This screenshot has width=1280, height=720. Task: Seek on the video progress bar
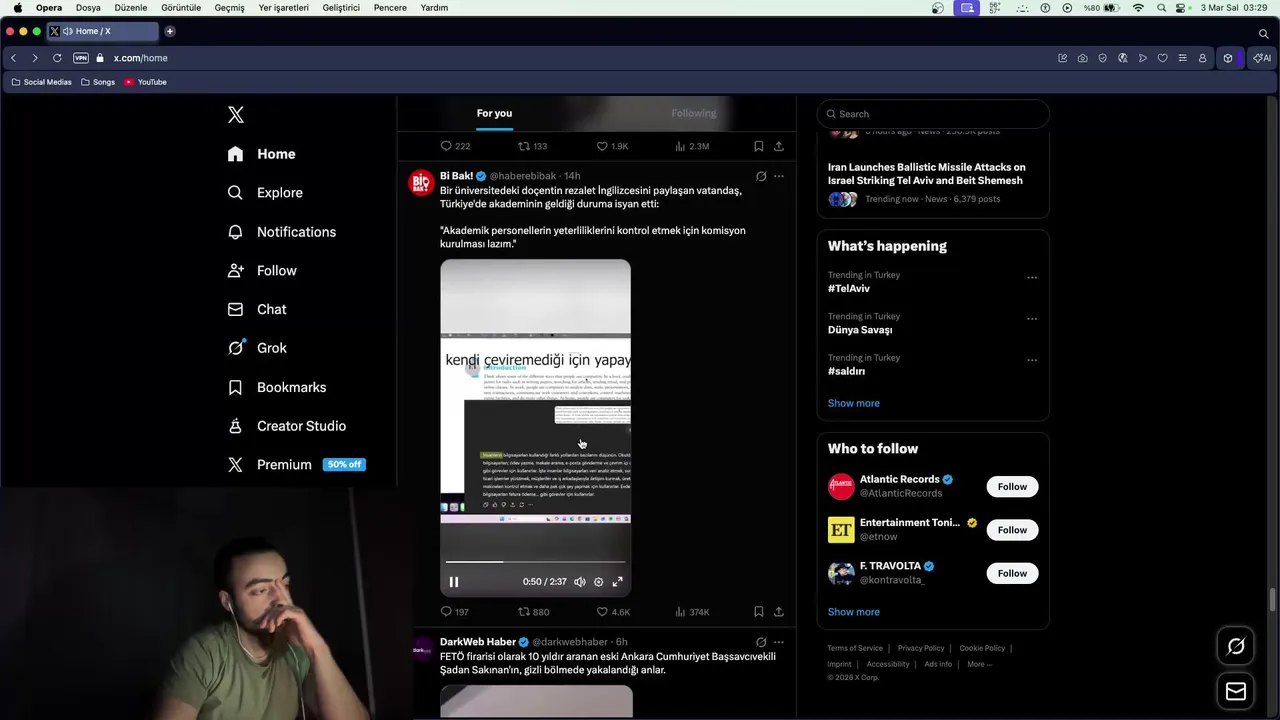point(535,562)
